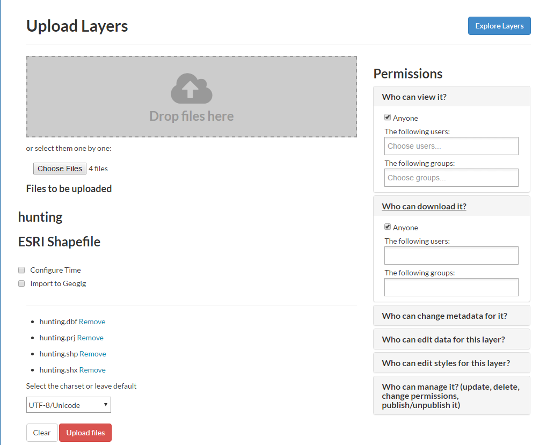Click the Explore Layers button
Viewport: 554px width, 445px height.
pyautogui.click(x=499, y=26)
